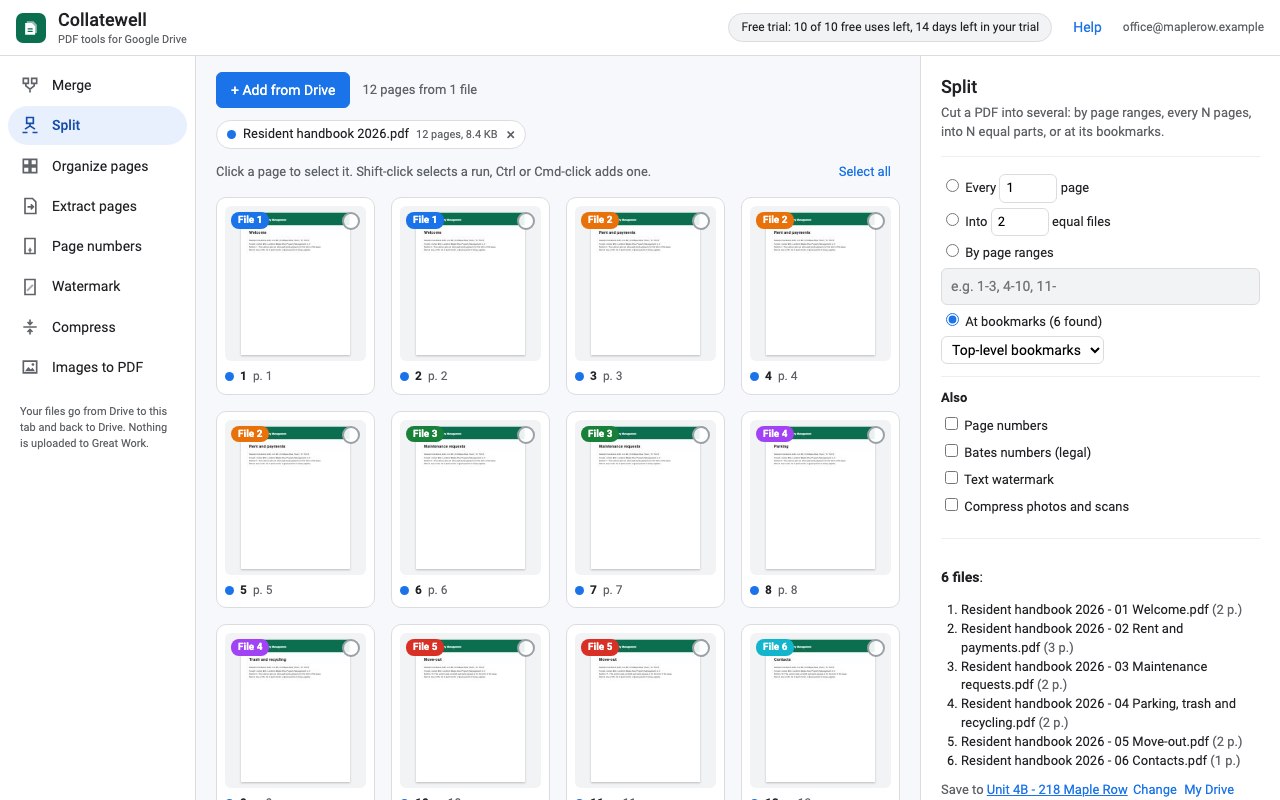Screen dimensions: 1280x800
Task: Open the Compress tool label
Action: [x=84, y=327]
